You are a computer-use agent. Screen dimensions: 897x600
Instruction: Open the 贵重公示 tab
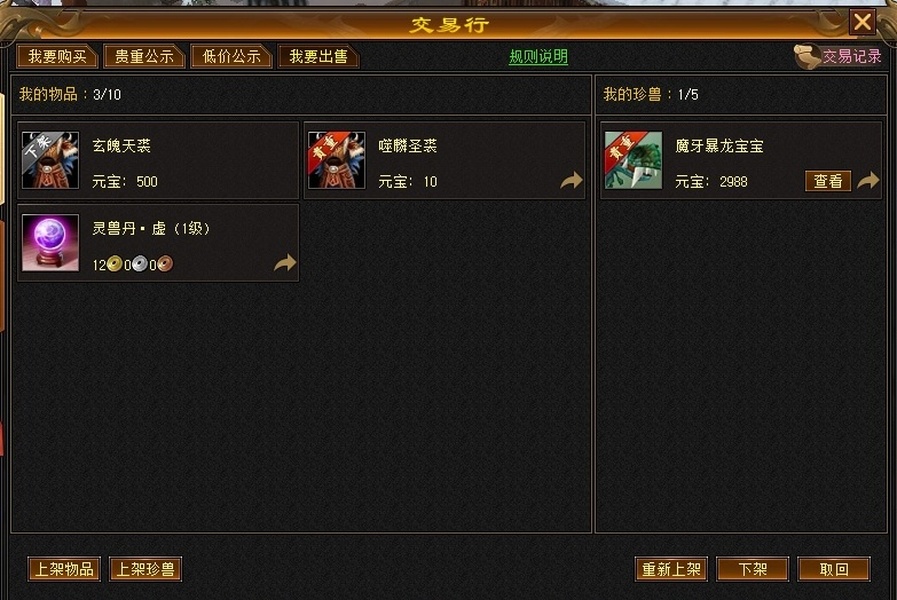(x=144, y=57)
